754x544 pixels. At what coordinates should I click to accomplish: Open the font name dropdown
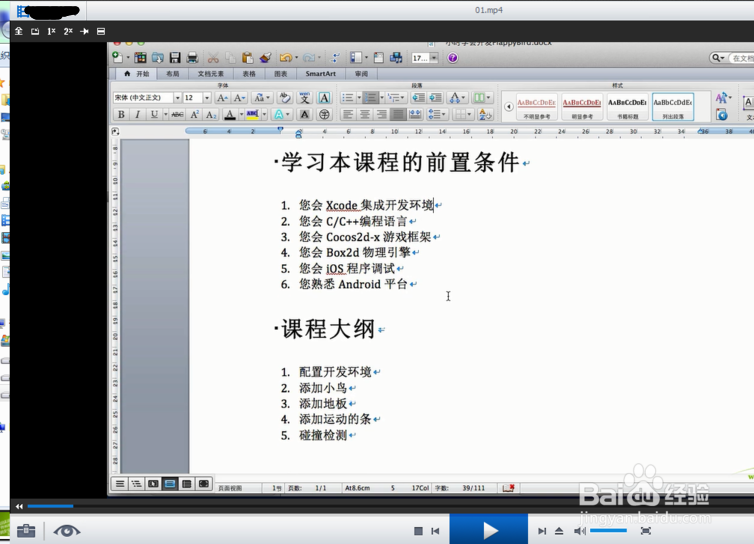click(177, 98)
